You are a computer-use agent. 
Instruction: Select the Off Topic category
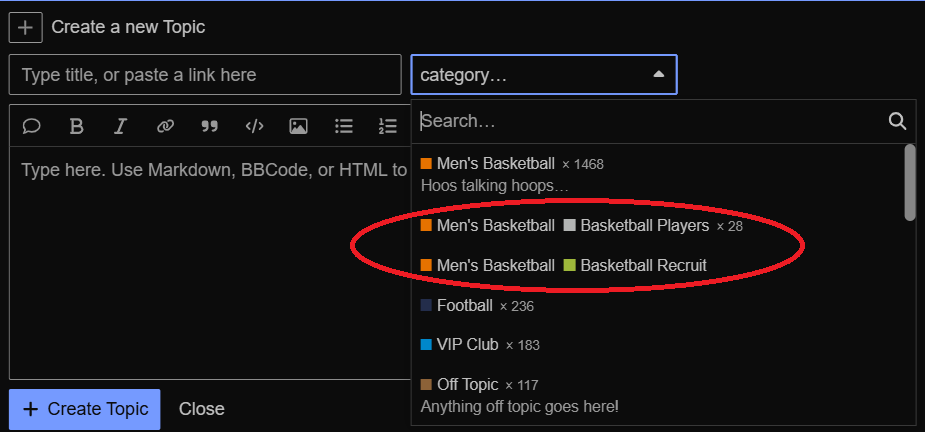coord(467,384)
